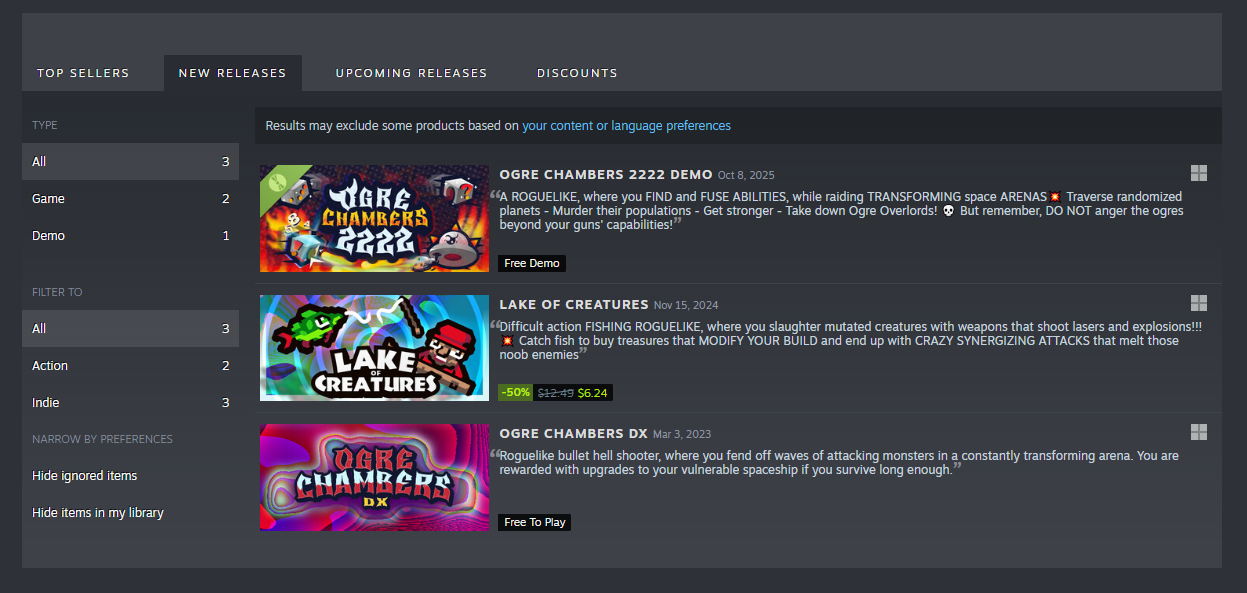
Task: Filter type to Game
Action: pos(130,199)
